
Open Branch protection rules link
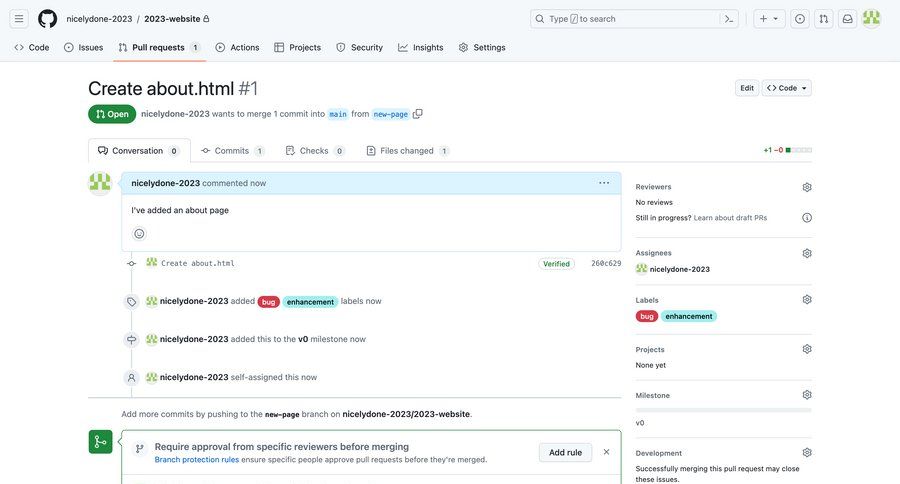click(197, 460)
